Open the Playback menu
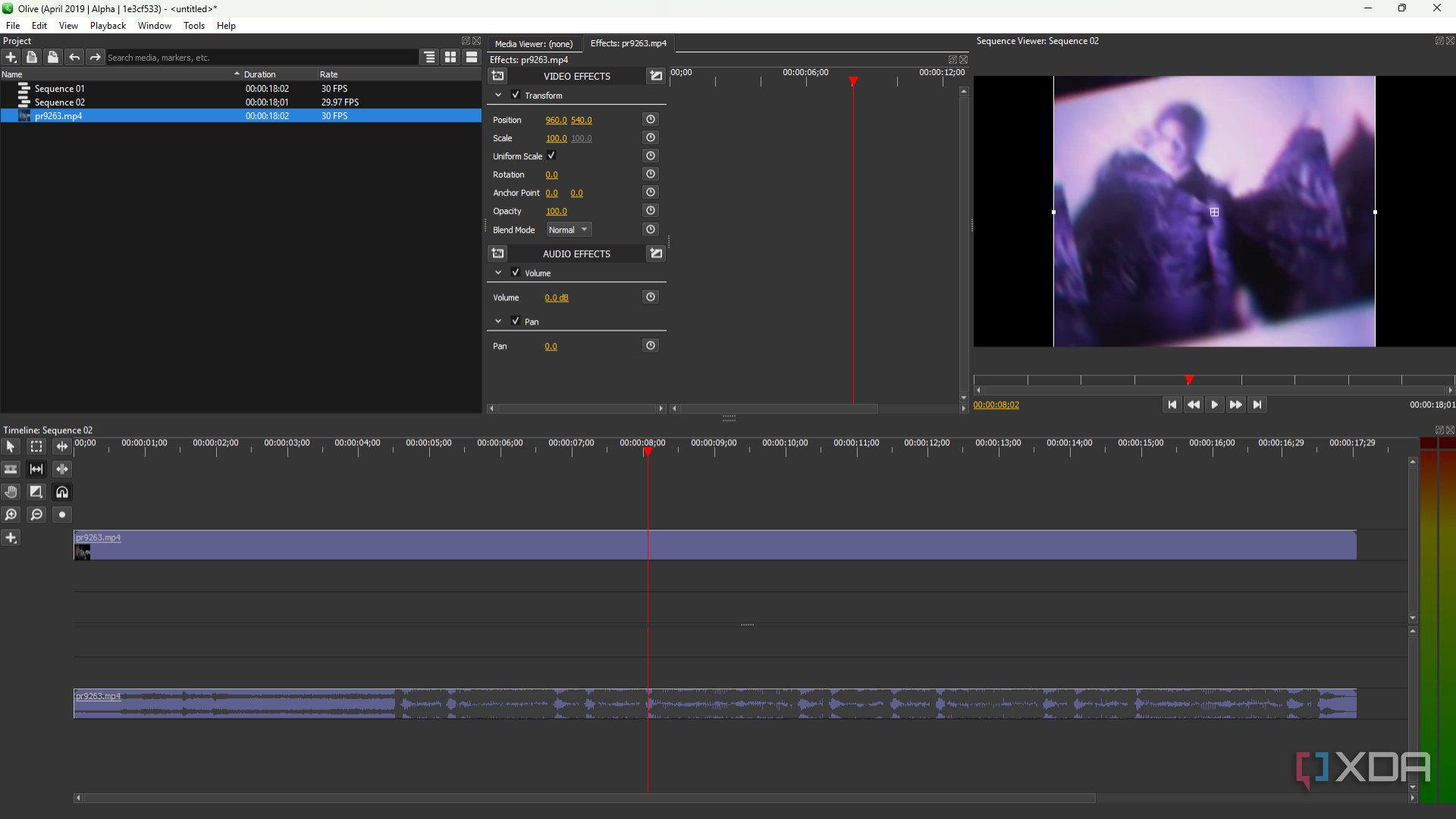This screenshot has width=1456, height=819. 108,26
